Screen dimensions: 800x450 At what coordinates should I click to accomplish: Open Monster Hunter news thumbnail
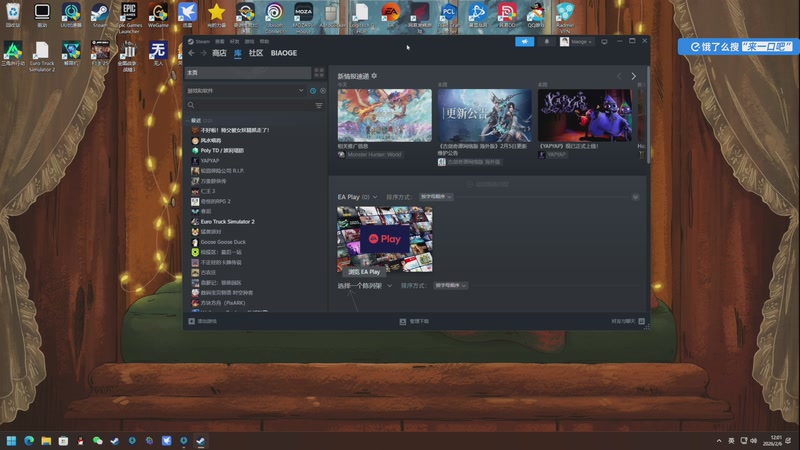coord(385,115)
